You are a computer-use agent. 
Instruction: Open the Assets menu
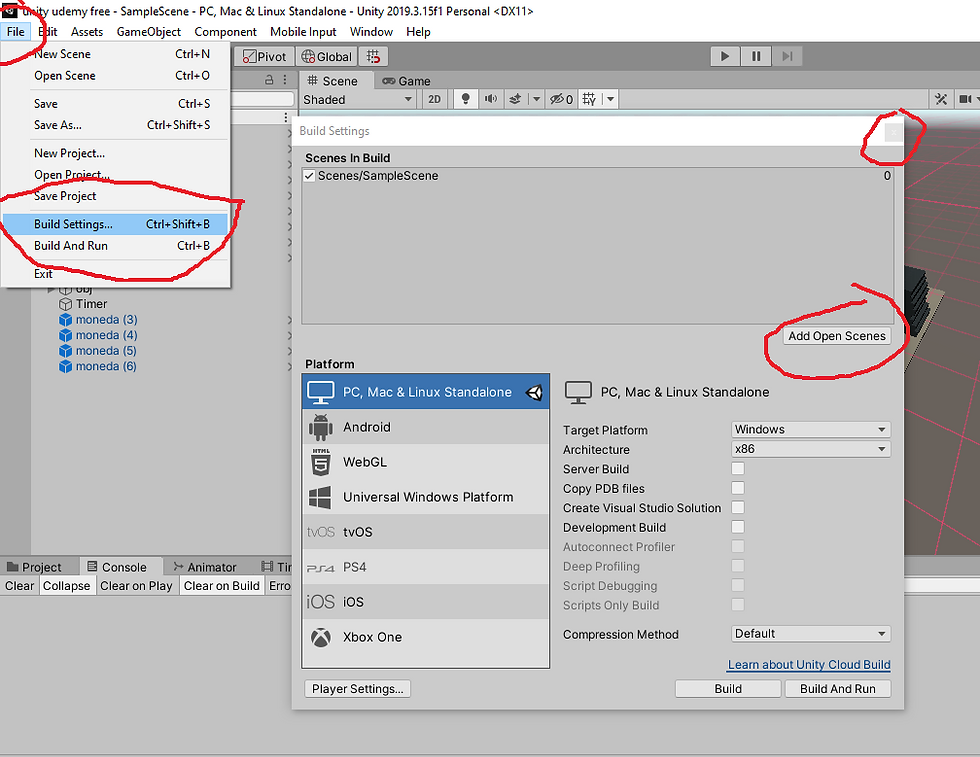[87, 32]
